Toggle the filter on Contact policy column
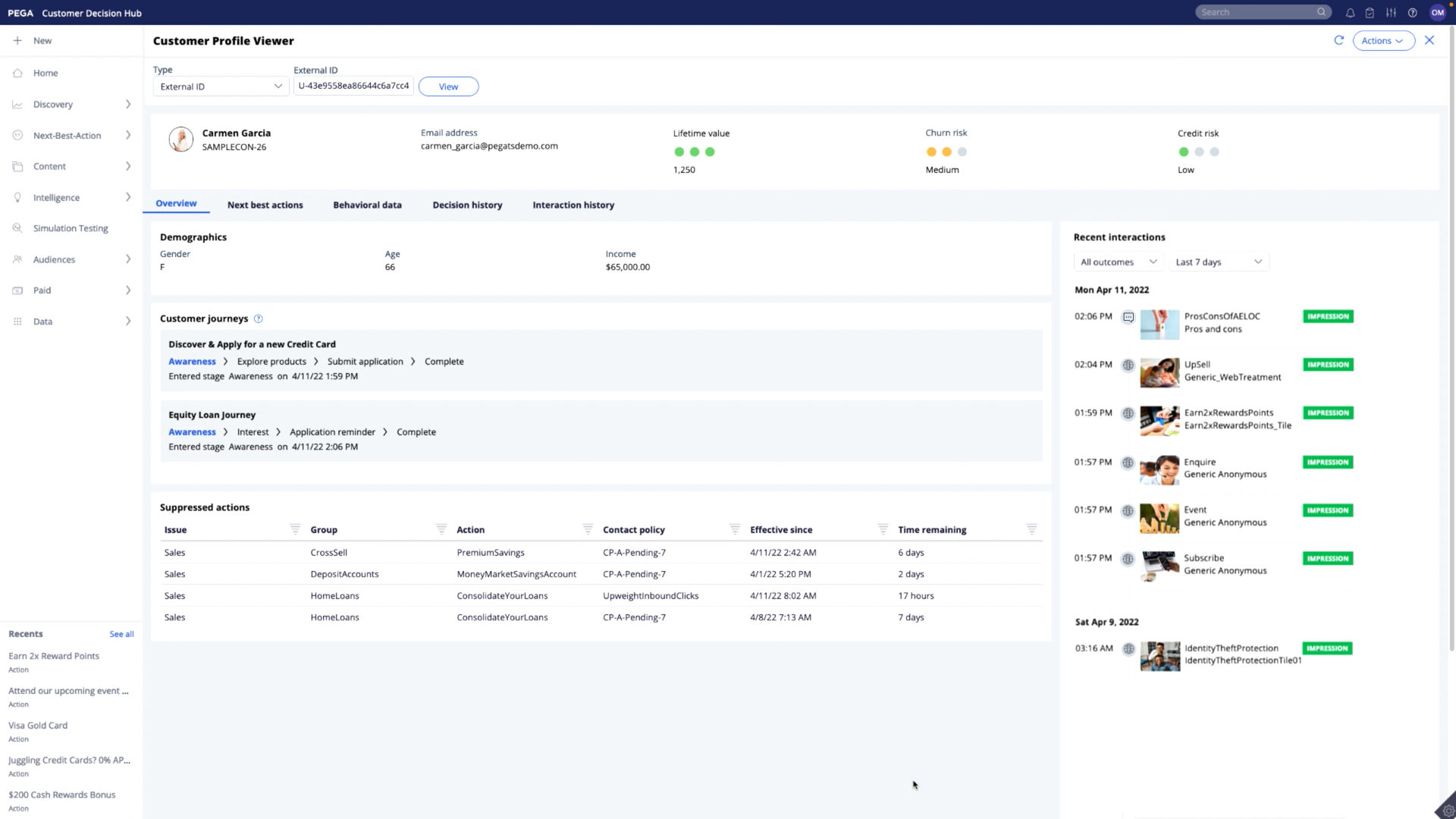Image resolution: width=1456 pixels, height=819 pixels. (x=733, y=529)
